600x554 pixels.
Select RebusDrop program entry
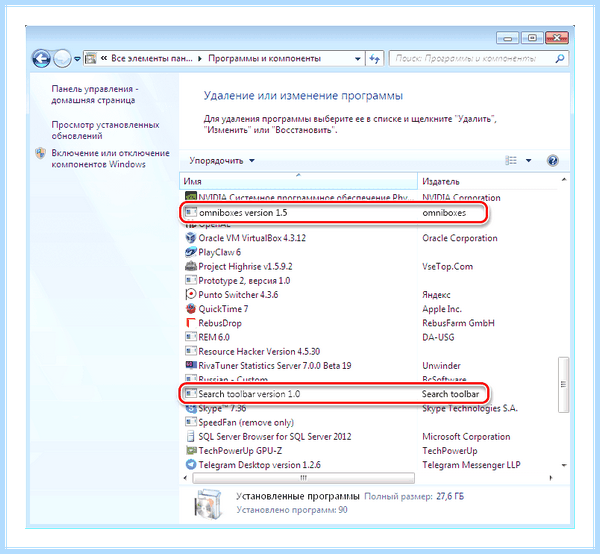pyautogui.click(x=220, y=323)
